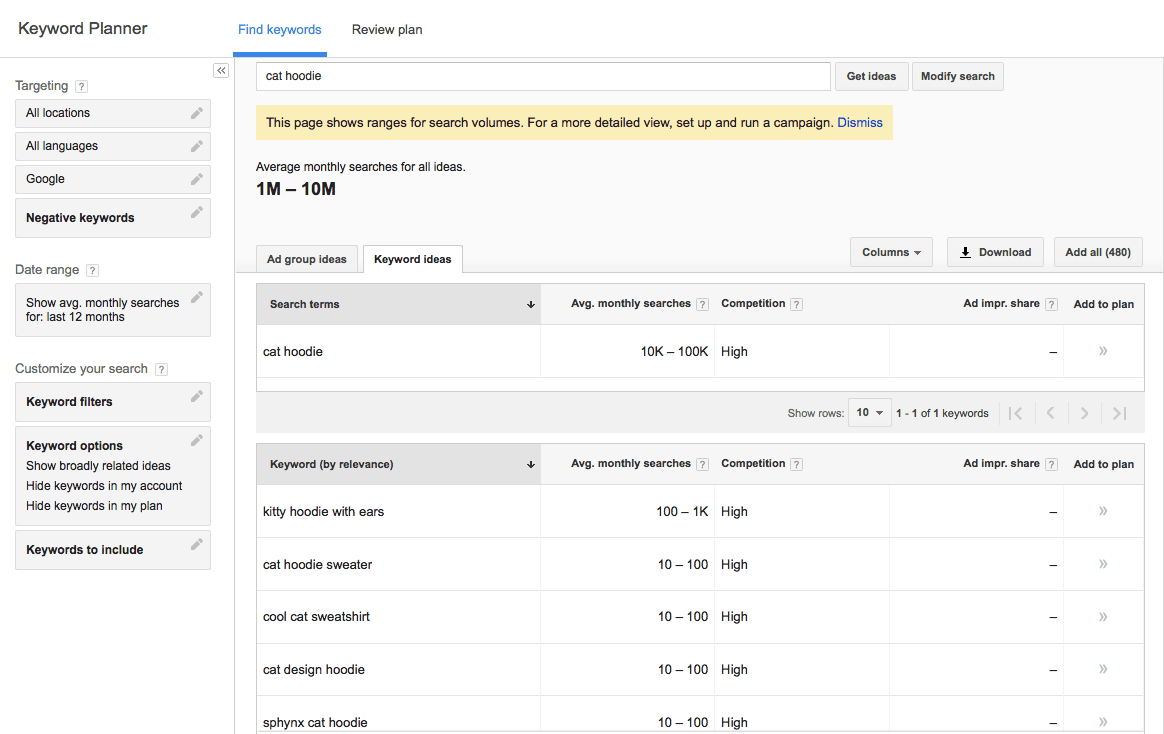Screen dimensions: 1164x734
Task: Click the Get ideas button
Action: point(871,76)
